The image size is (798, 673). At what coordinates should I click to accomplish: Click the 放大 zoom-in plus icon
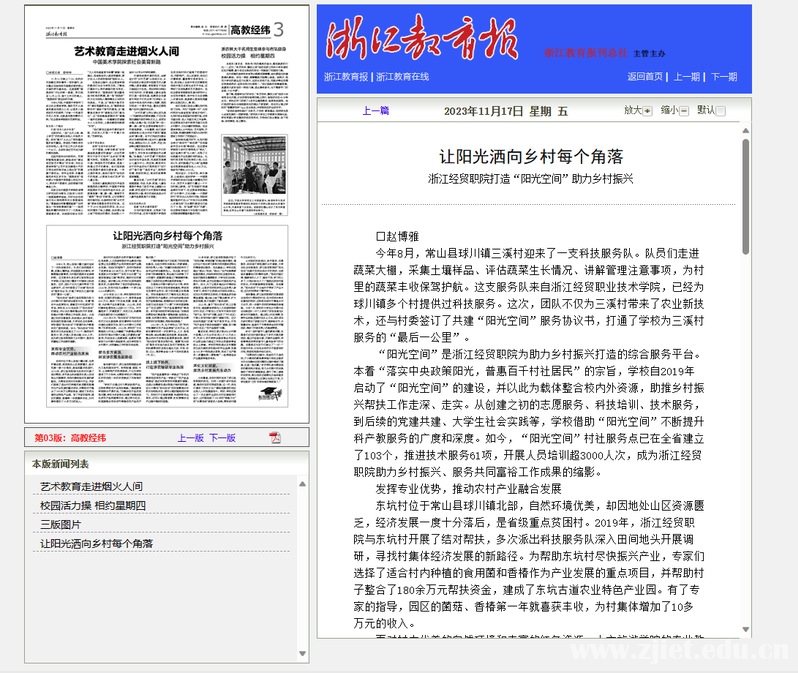point(647,111)
